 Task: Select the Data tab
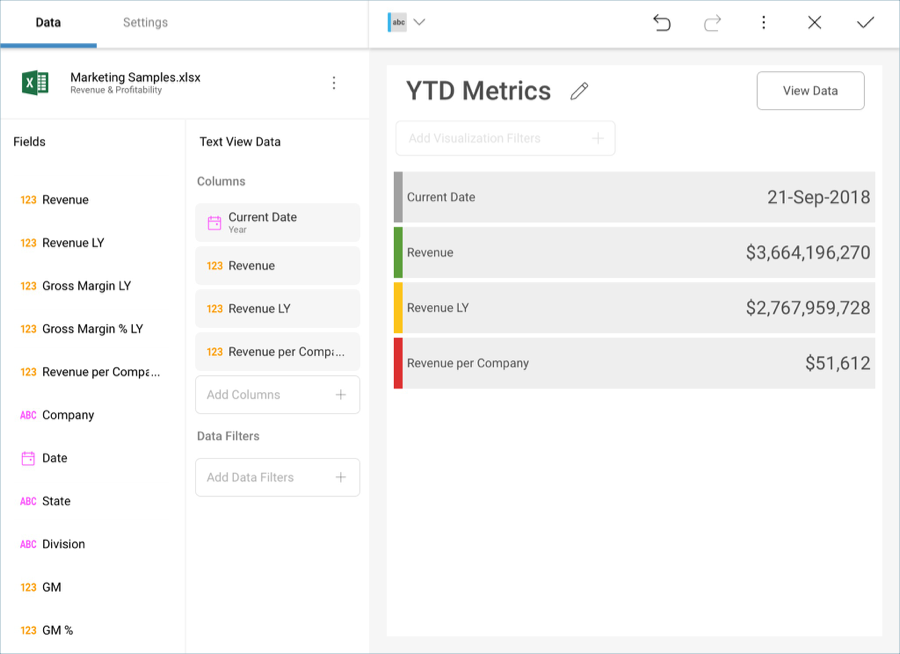tap(48, 22)
